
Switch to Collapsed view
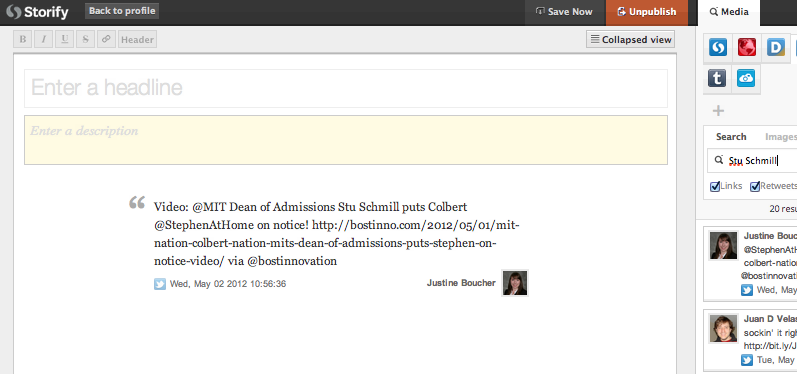[630, 40]
